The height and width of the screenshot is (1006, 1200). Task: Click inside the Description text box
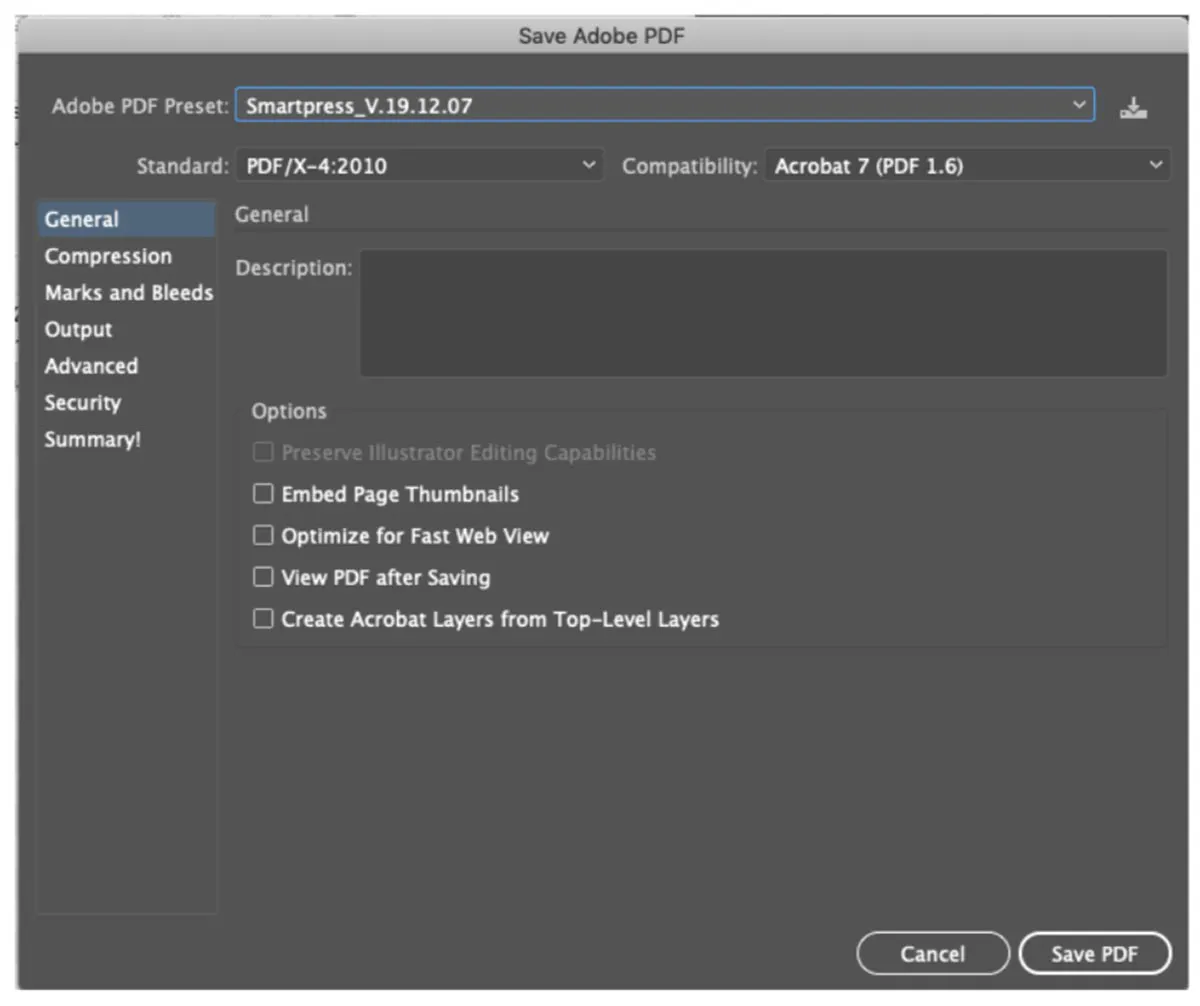click(765, 310)
